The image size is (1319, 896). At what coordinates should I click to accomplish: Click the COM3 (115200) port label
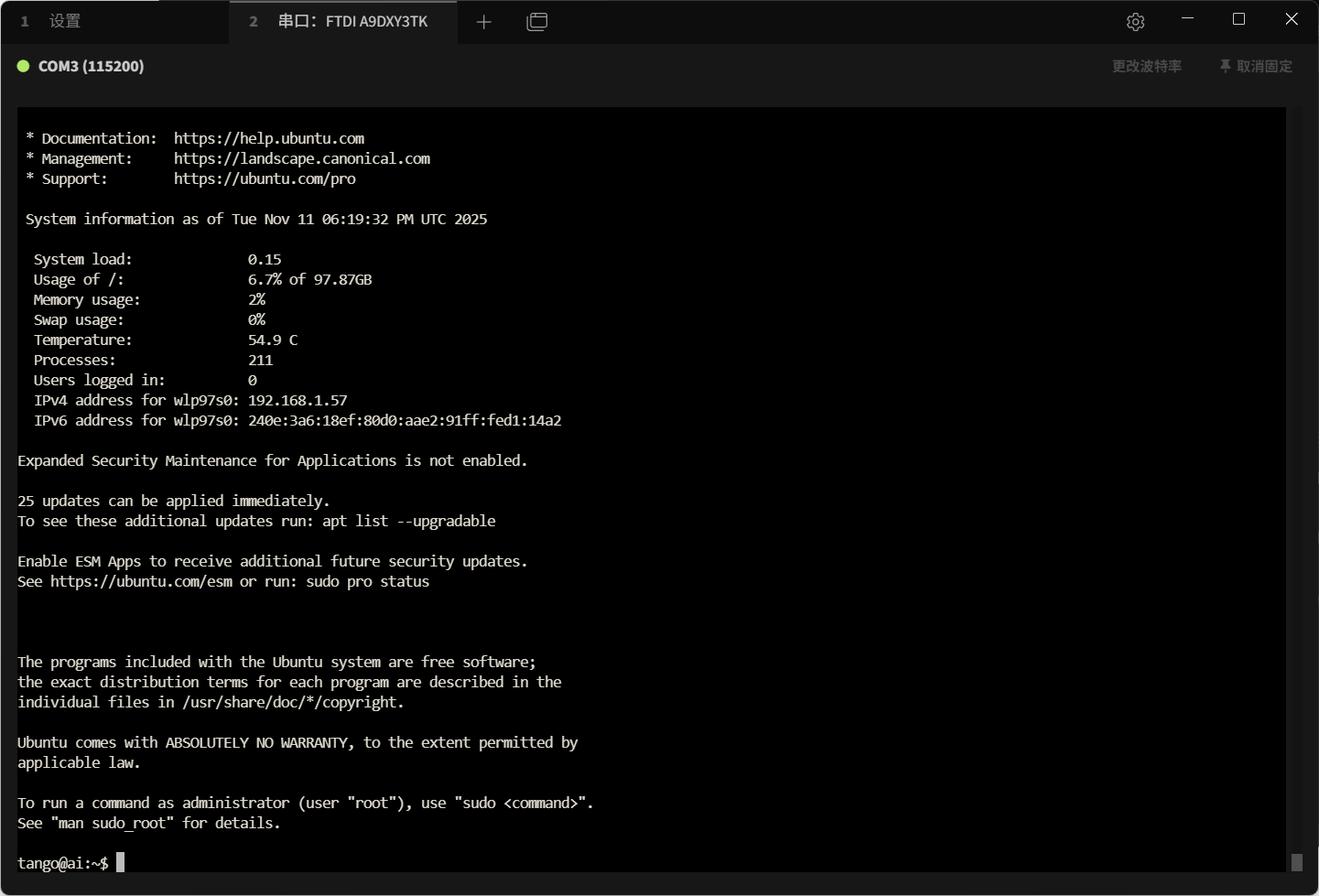pos(91,66)
